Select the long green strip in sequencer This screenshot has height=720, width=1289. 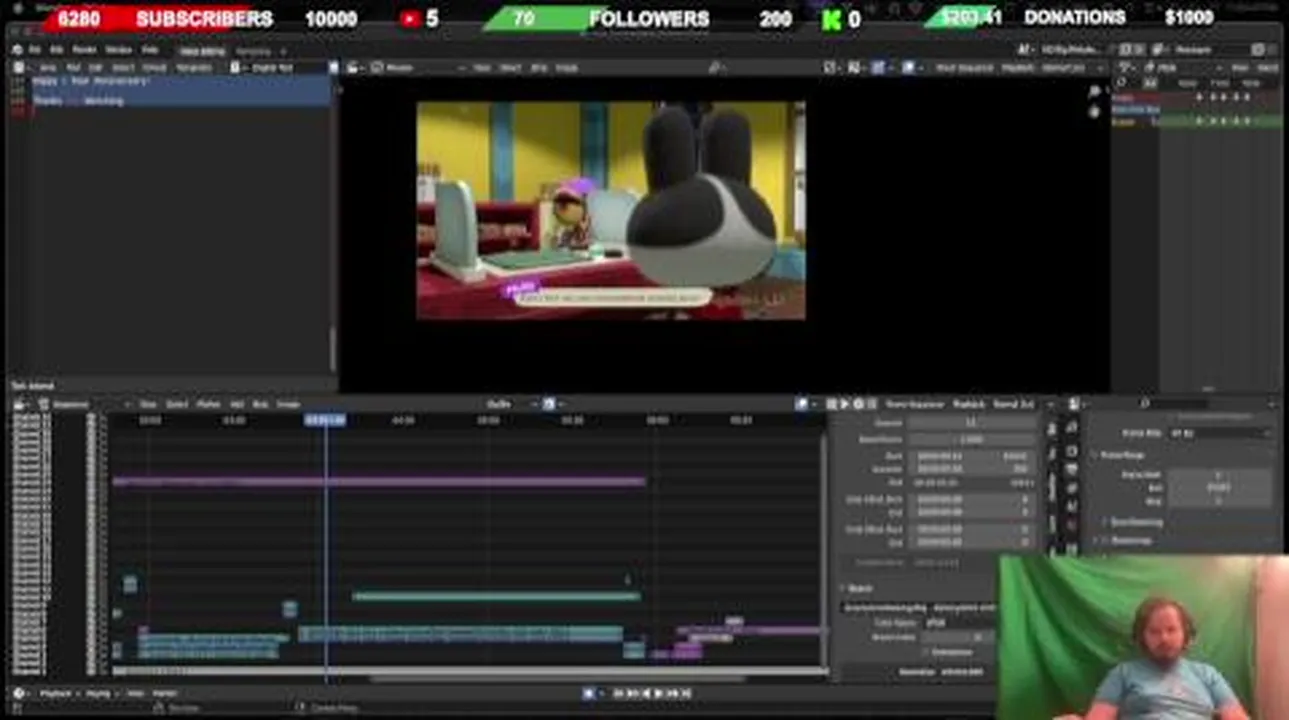[496, 597]
